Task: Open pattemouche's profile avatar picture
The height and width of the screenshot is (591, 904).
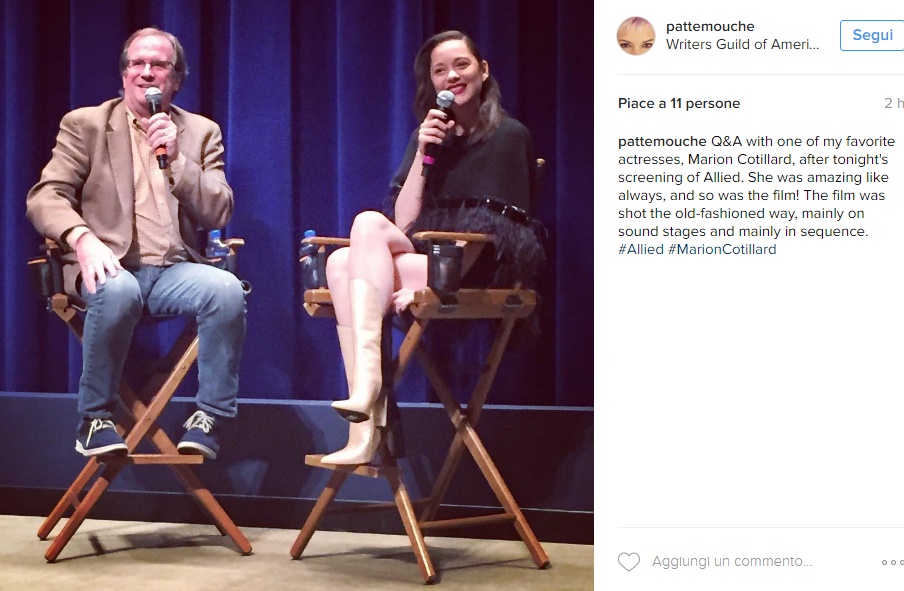Action: coord(636,36)
